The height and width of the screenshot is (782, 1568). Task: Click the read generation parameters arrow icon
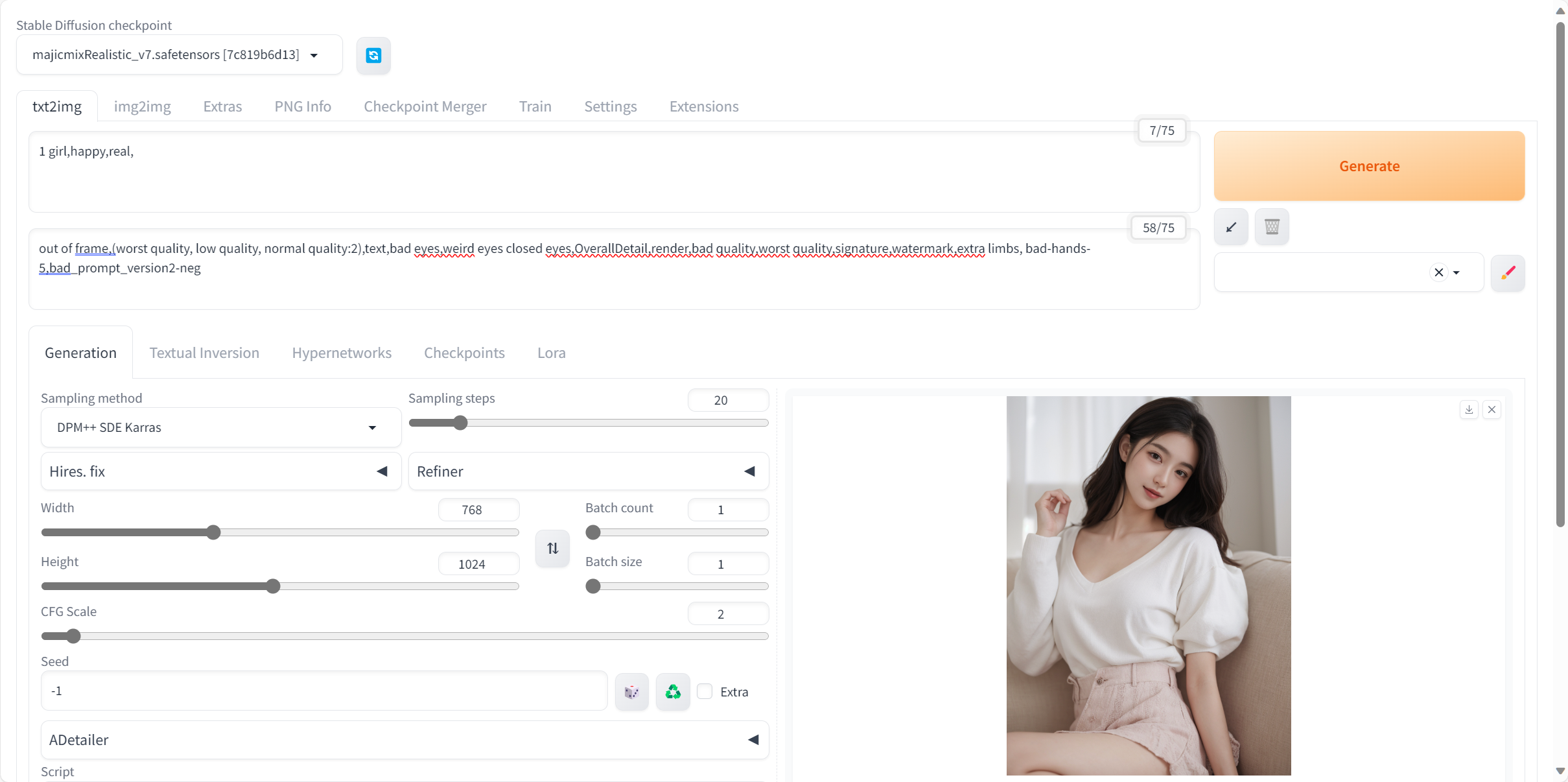(1231, 227)
